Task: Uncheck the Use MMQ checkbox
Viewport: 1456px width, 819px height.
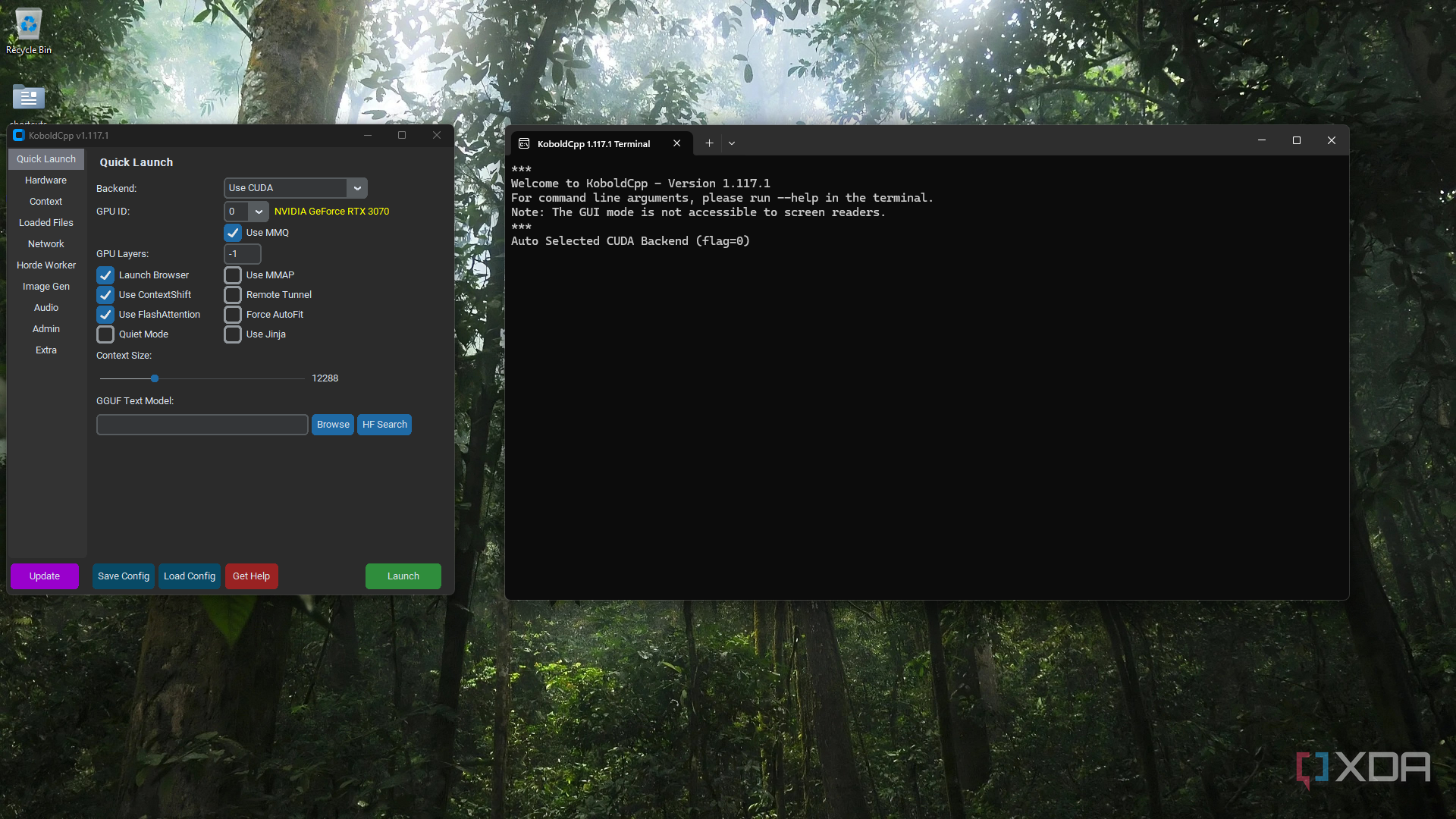Action: (233, 233)
